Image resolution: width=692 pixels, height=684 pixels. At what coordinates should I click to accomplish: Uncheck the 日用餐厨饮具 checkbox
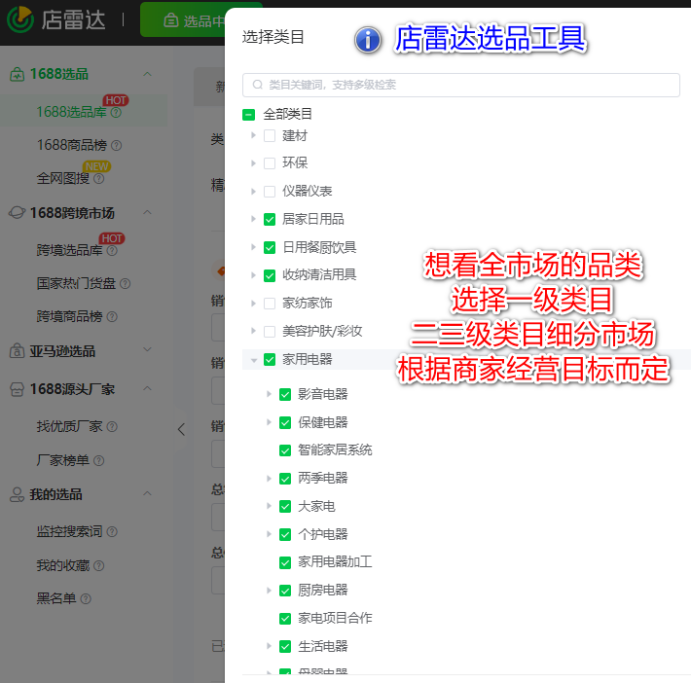tap(270, 248)
